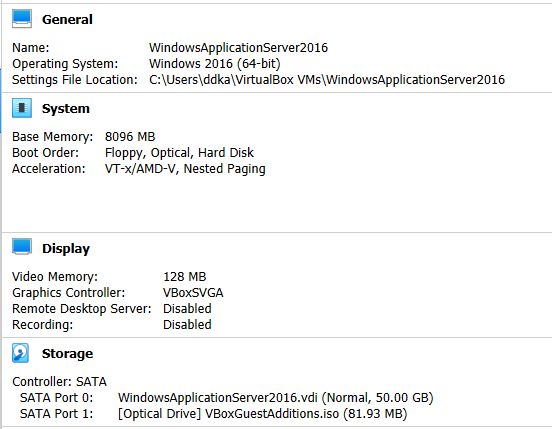552x429 pixels.
Task: Click the Settings File Location: label
Action: [x=75, y=80]
